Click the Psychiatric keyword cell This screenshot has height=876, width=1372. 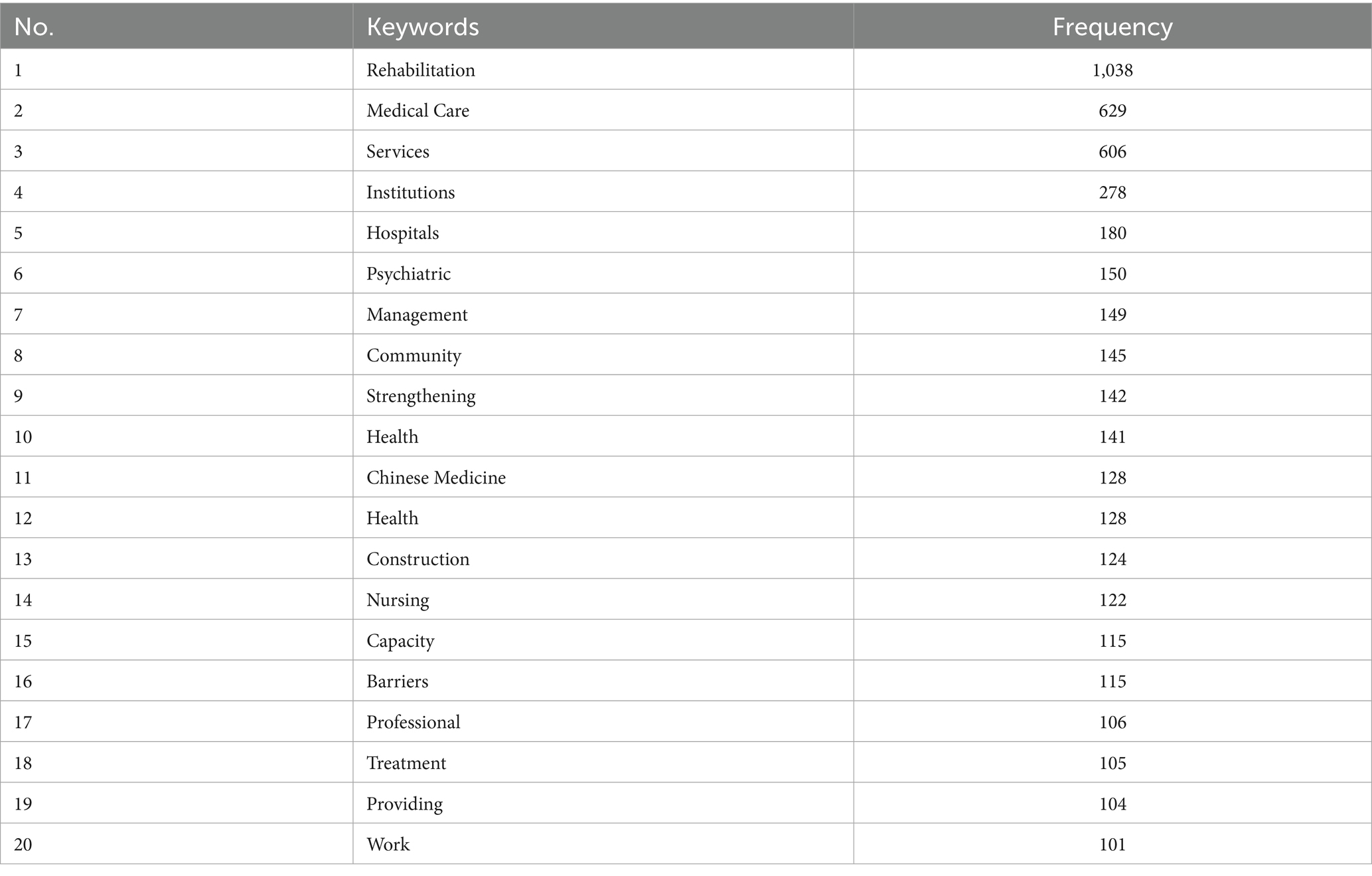coord(408,274)
